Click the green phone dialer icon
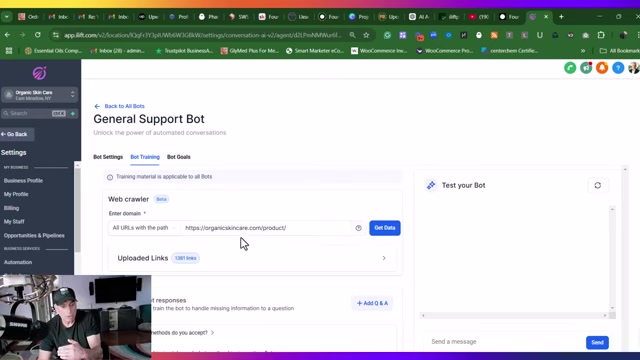The width and height of the screenshot is (640, 360). tap(570, 68)
